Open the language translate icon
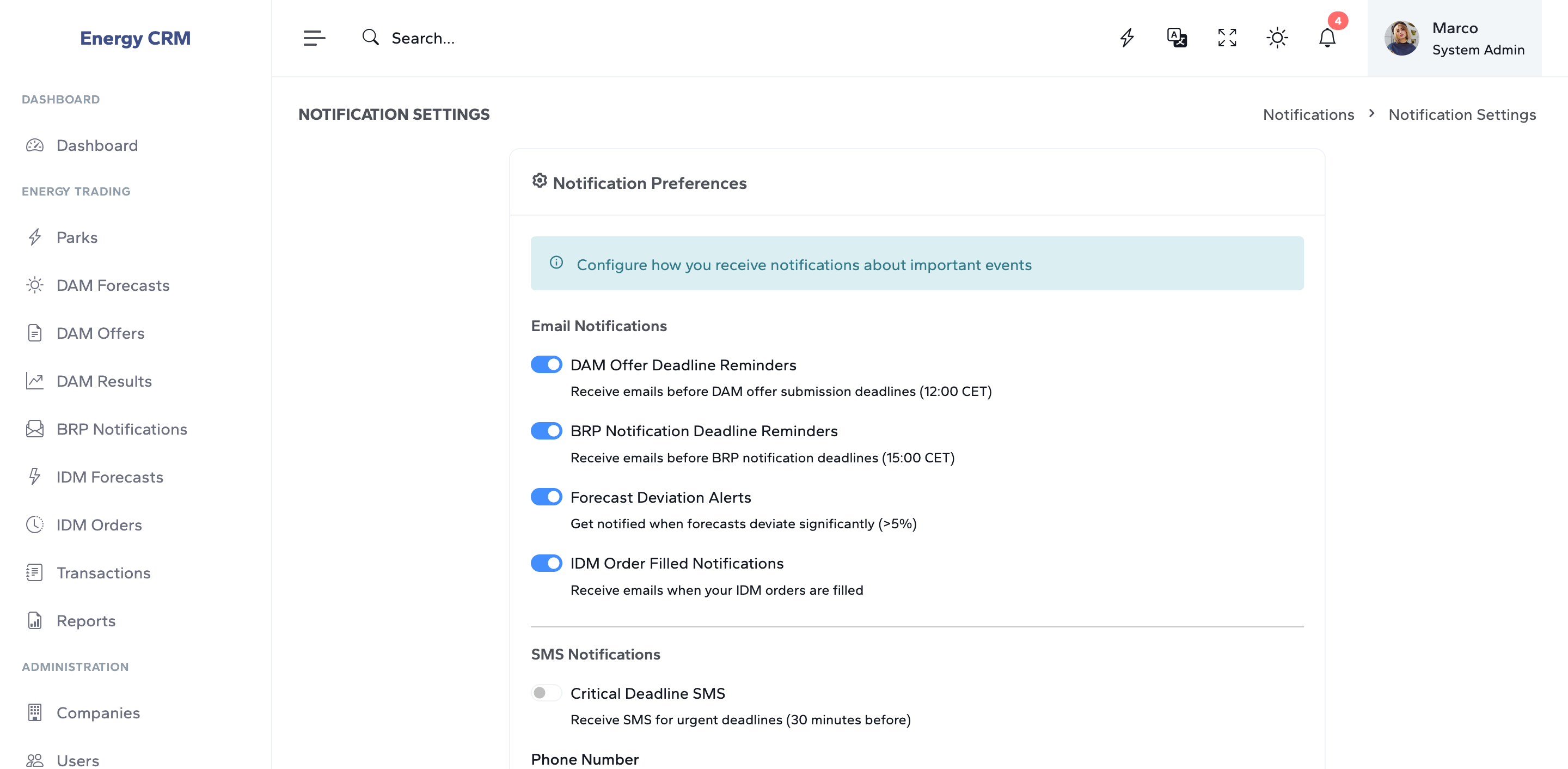This screenshot has height=769, width=1568. pyautogui.click(x=1177, y=38)
